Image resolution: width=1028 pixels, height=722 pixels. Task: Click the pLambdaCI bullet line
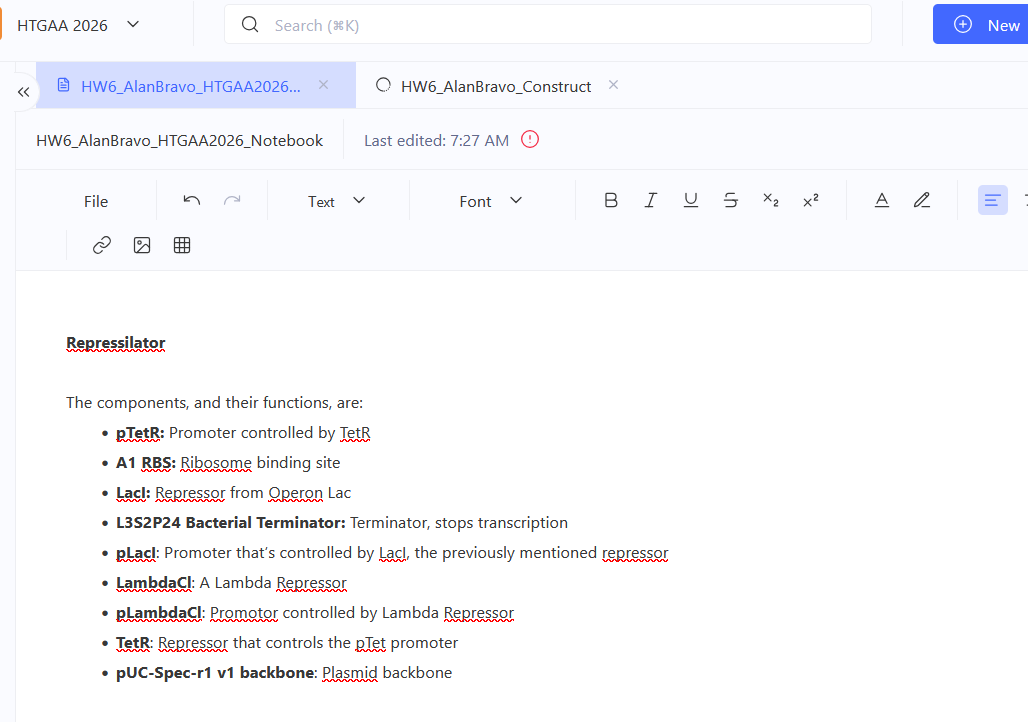(315, 613)
